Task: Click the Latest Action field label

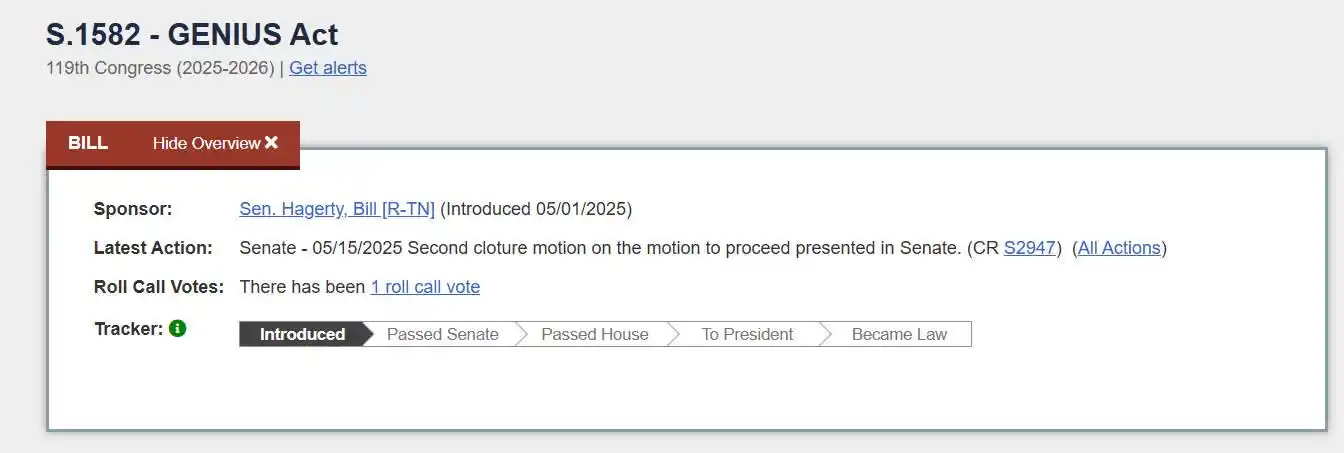Action: pos(153,248)
